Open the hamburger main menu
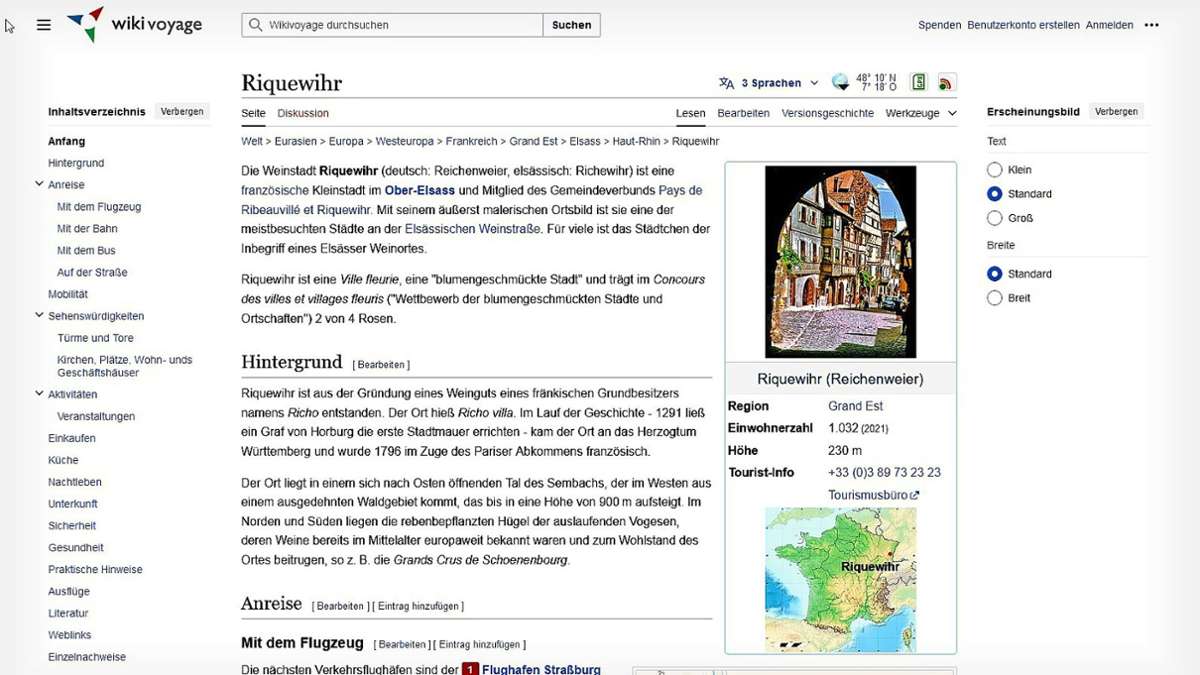1200x675 pixels. [x=44, y=25]
